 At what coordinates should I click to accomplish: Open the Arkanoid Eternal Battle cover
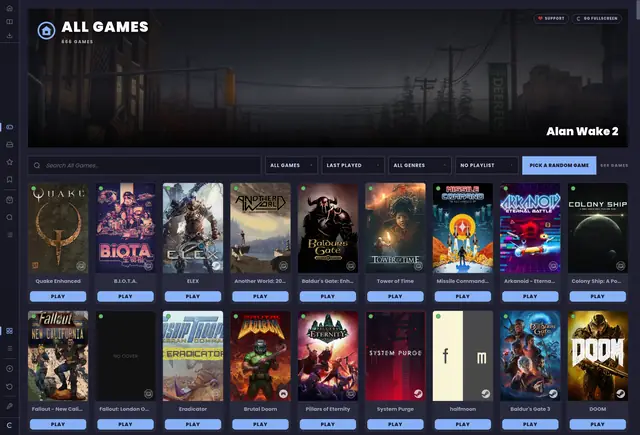click(530, 228)
